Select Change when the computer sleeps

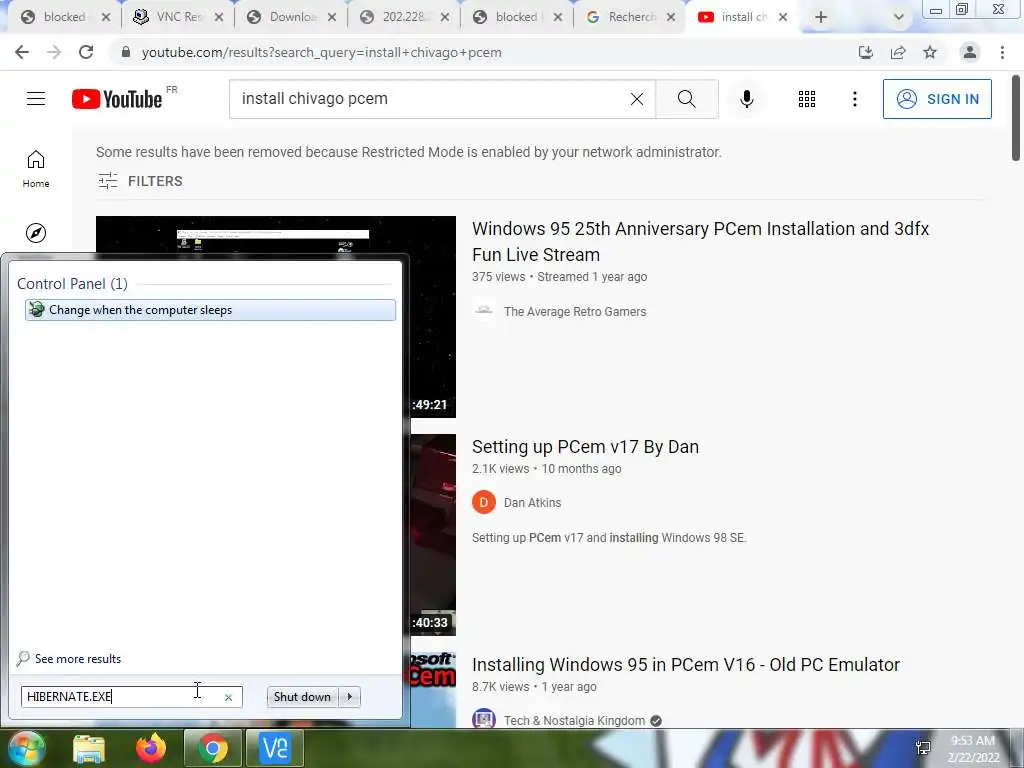(x=210, y=310)
